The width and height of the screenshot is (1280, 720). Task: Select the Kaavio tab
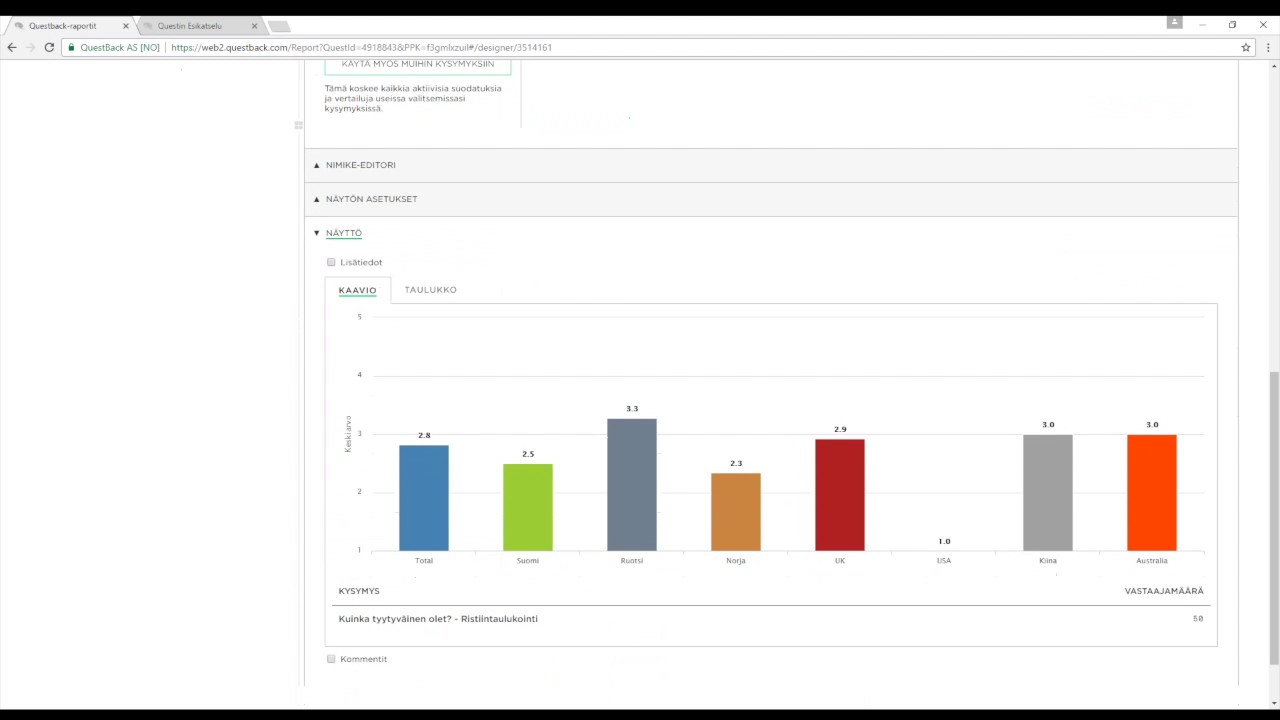[357, 290]
